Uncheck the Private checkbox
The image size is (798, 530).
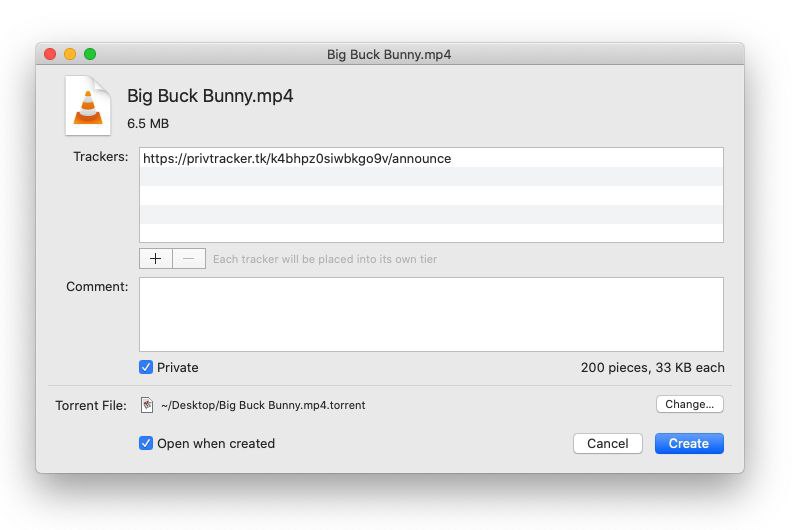146,367
